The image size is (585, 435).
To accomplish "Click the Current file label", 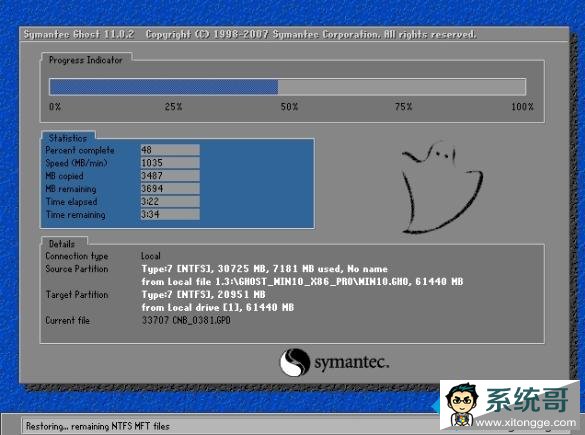I will click(68, 320).
